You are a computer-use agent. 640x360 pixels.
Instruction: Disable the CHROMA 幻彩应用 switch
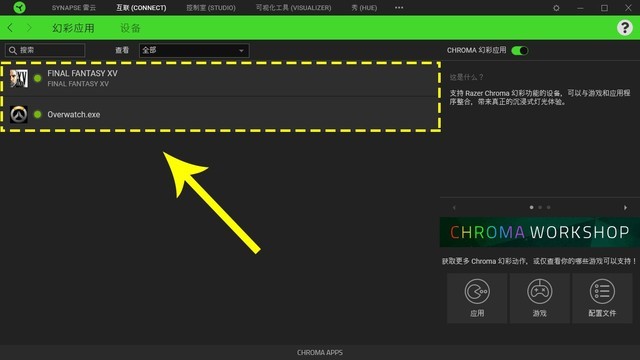point(520,51)
